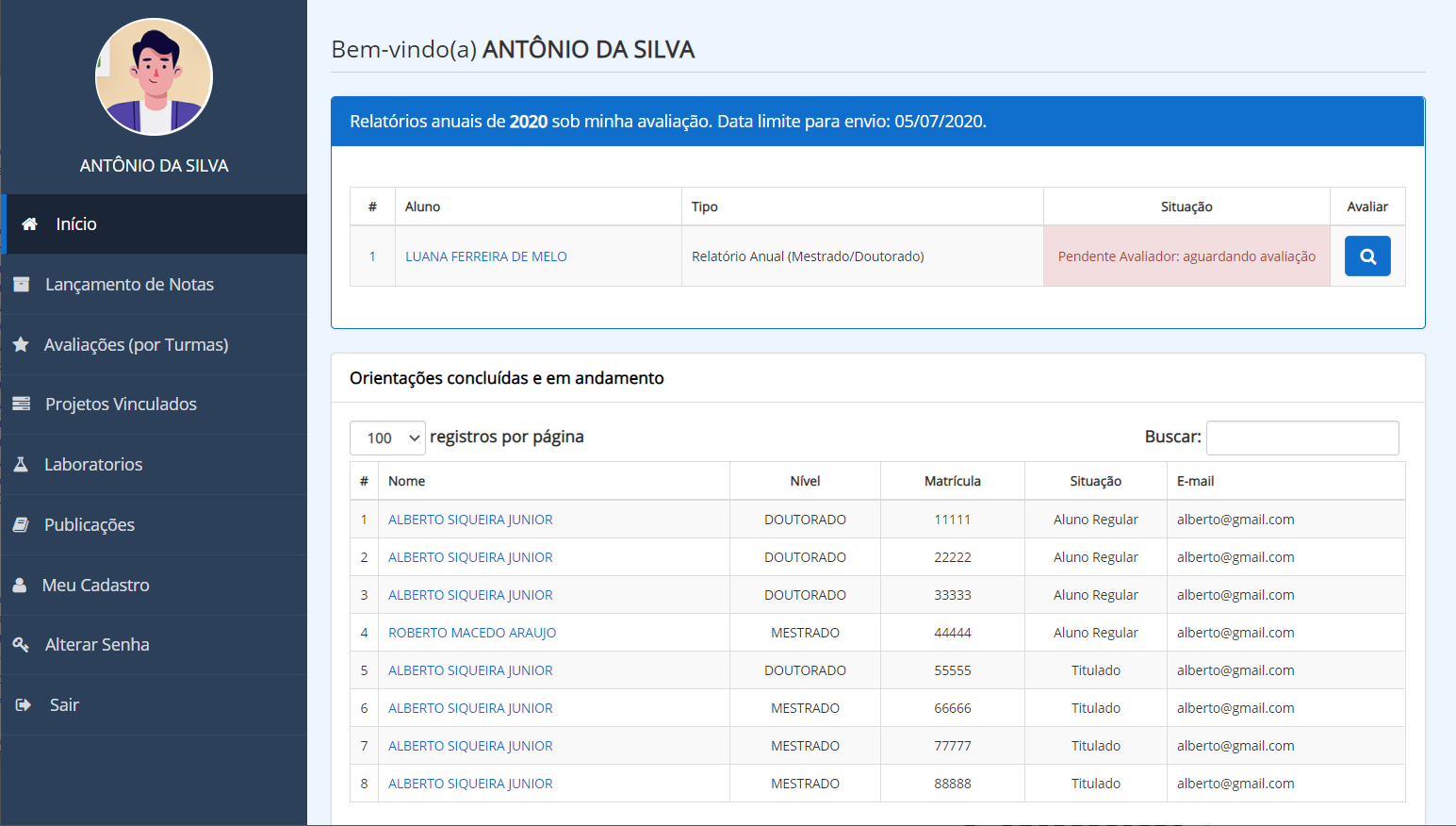Open Projetos Vinculados page
The width and height of the screenshot is (1456, 826).
point(154,404)
